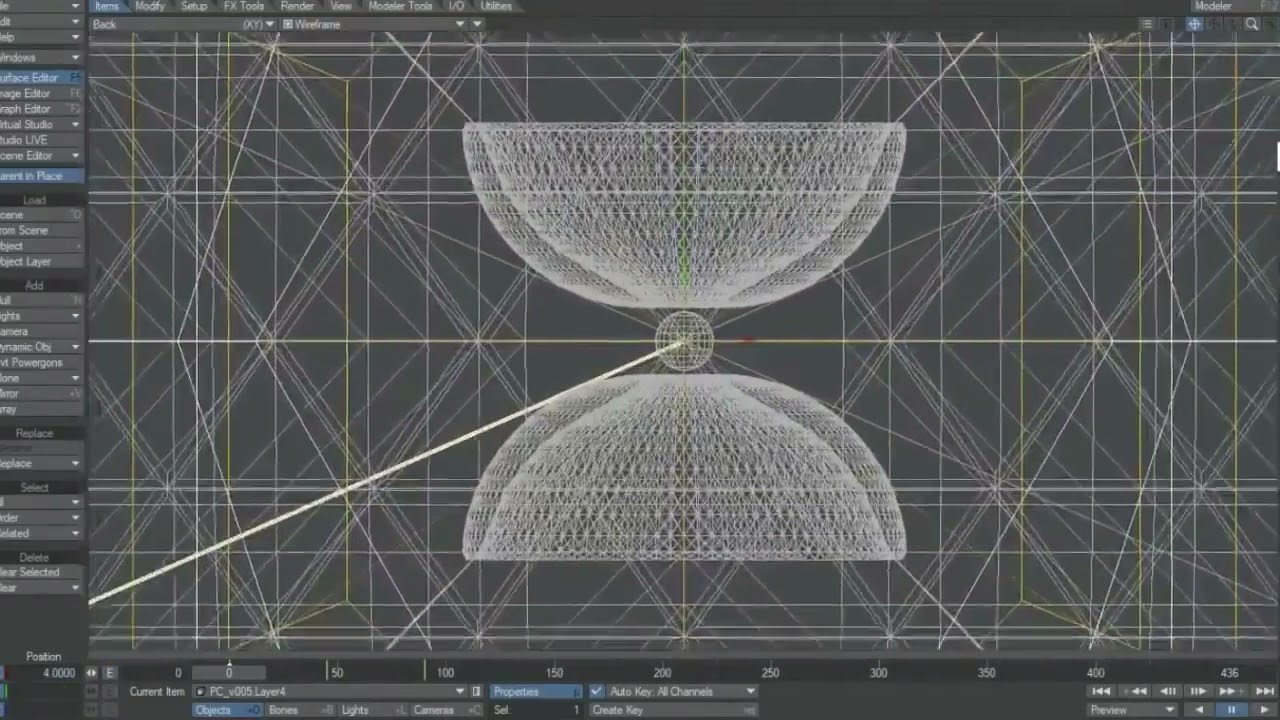The height and width of the screenshot is (720, 1280).
Task: Expand the Lights add dropdown in sidebar
Action: 40,316
